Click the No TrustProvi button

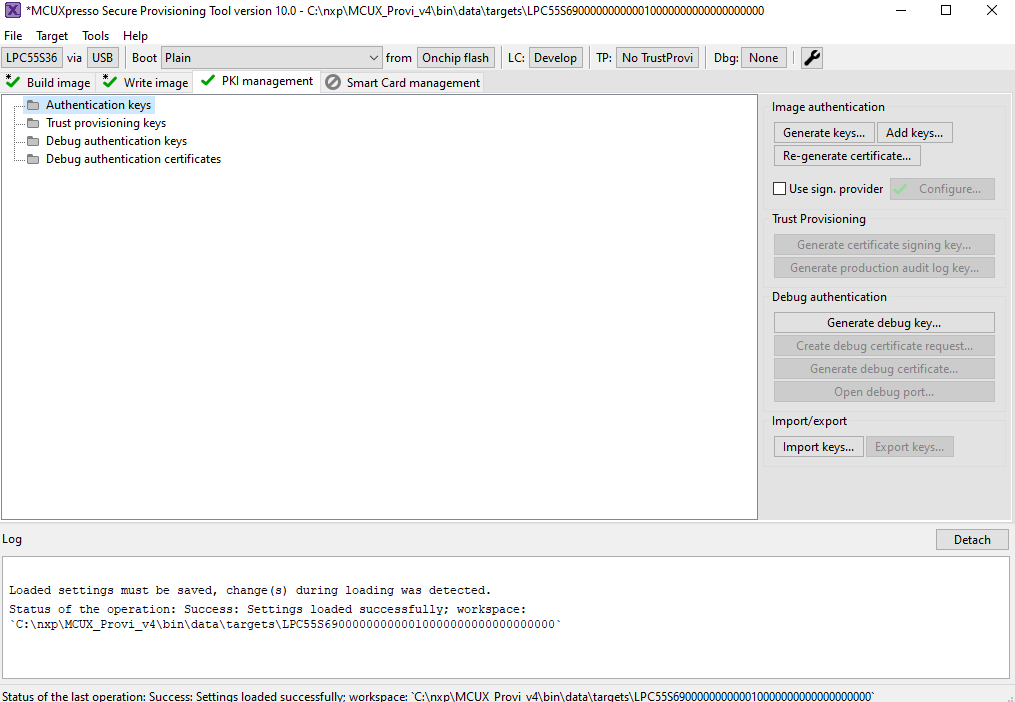pyautogui.click(x=657, y=58)
